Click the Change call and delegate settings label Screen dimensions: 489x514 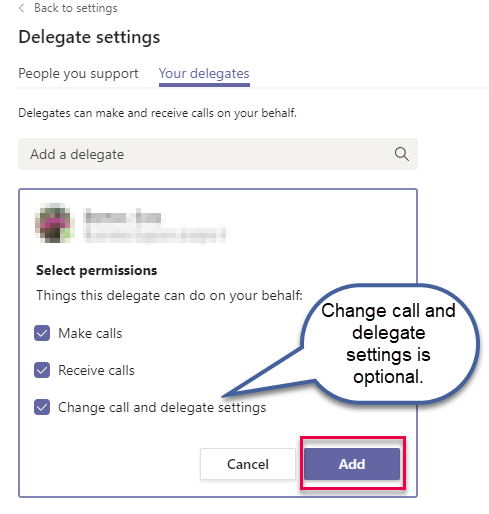162,408
